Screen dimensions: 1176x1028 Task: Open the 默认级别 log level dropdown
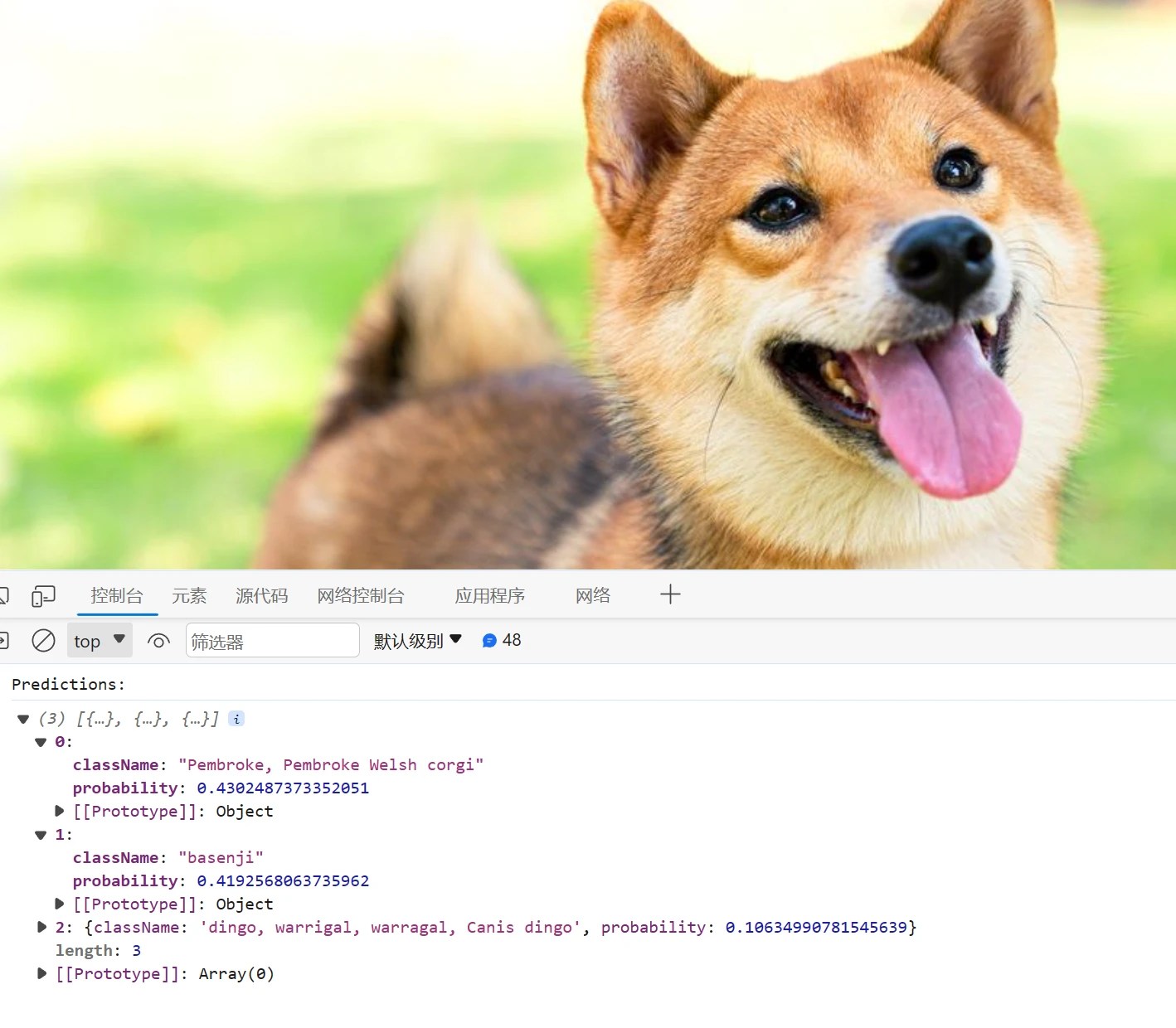click(418, 640)
